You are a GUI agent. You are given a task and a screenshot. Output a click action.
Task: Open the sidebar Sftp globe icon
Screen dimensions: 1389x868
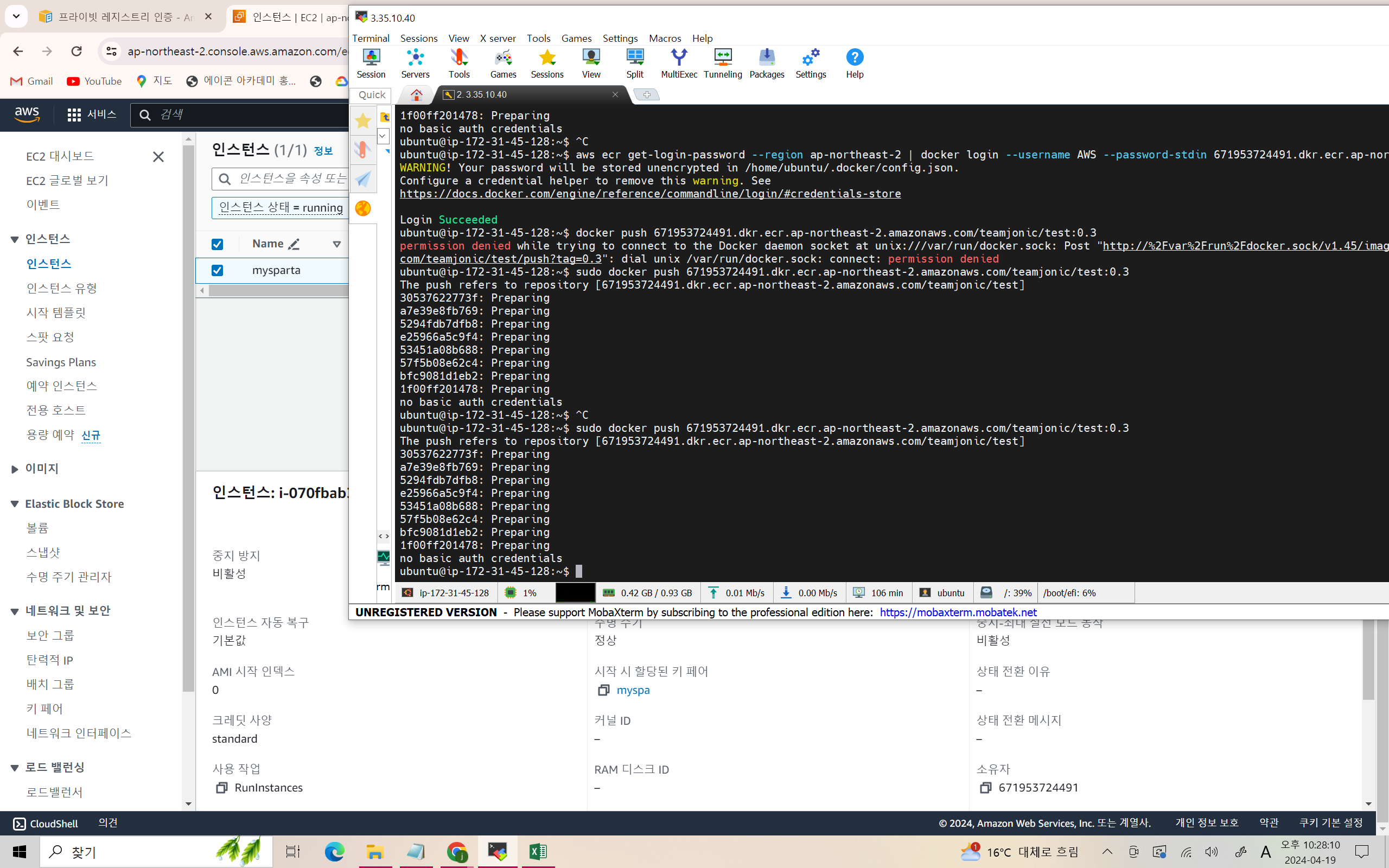click(x=363, y=208)
